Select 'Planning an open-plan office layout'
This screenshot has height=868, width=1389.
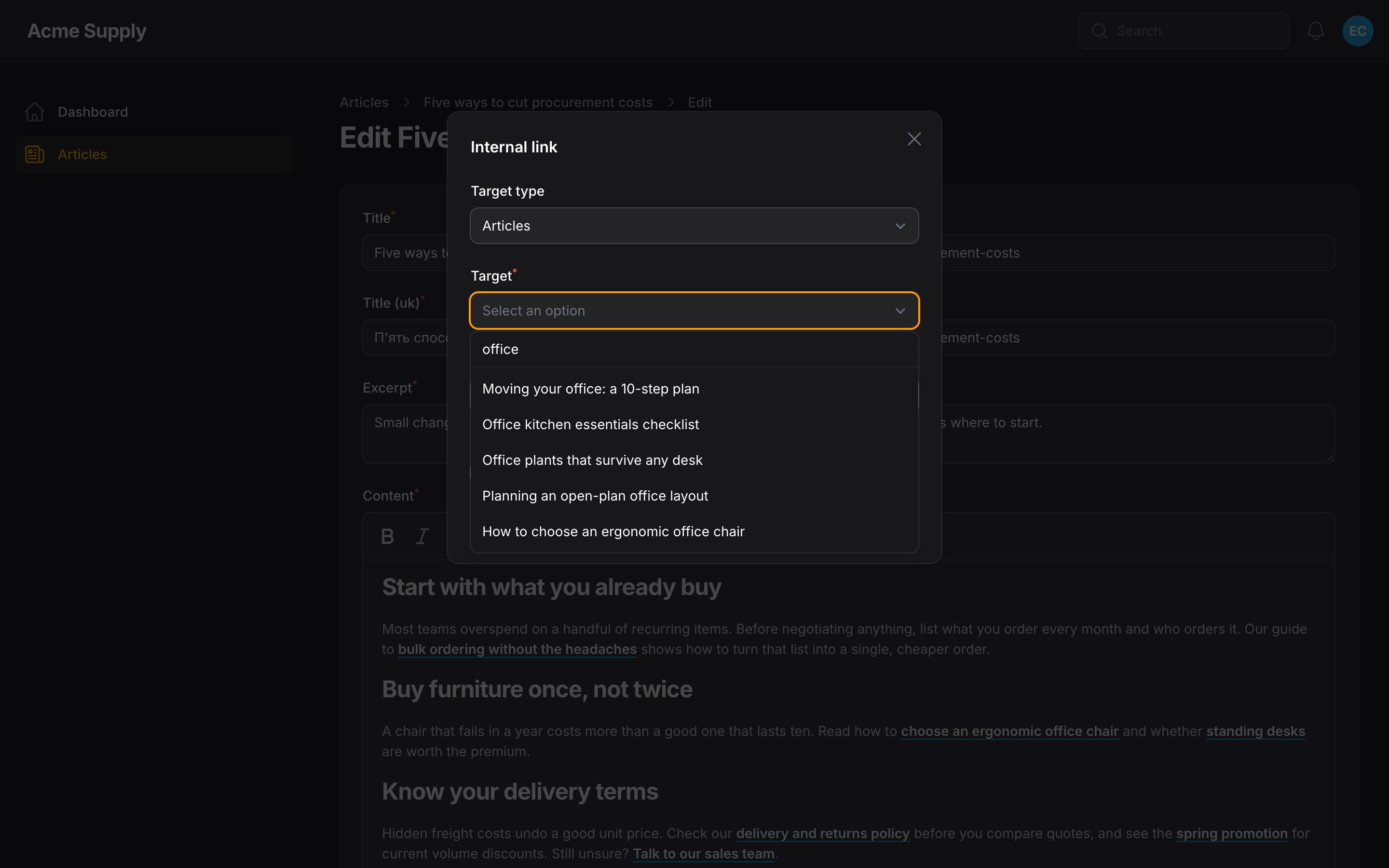(x=694, y=495)
